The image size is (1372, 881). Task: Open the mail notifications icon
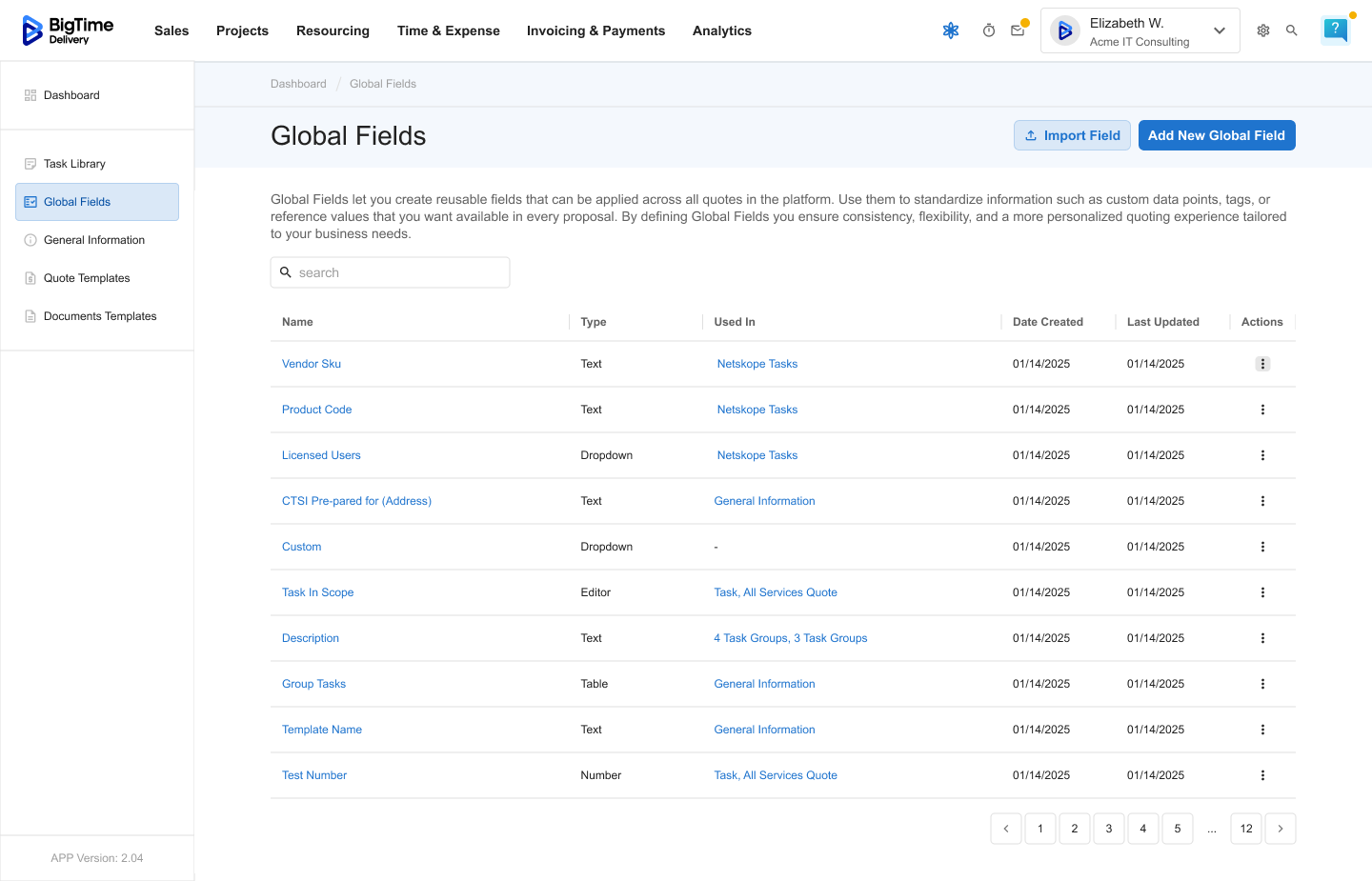(1018, 30)
